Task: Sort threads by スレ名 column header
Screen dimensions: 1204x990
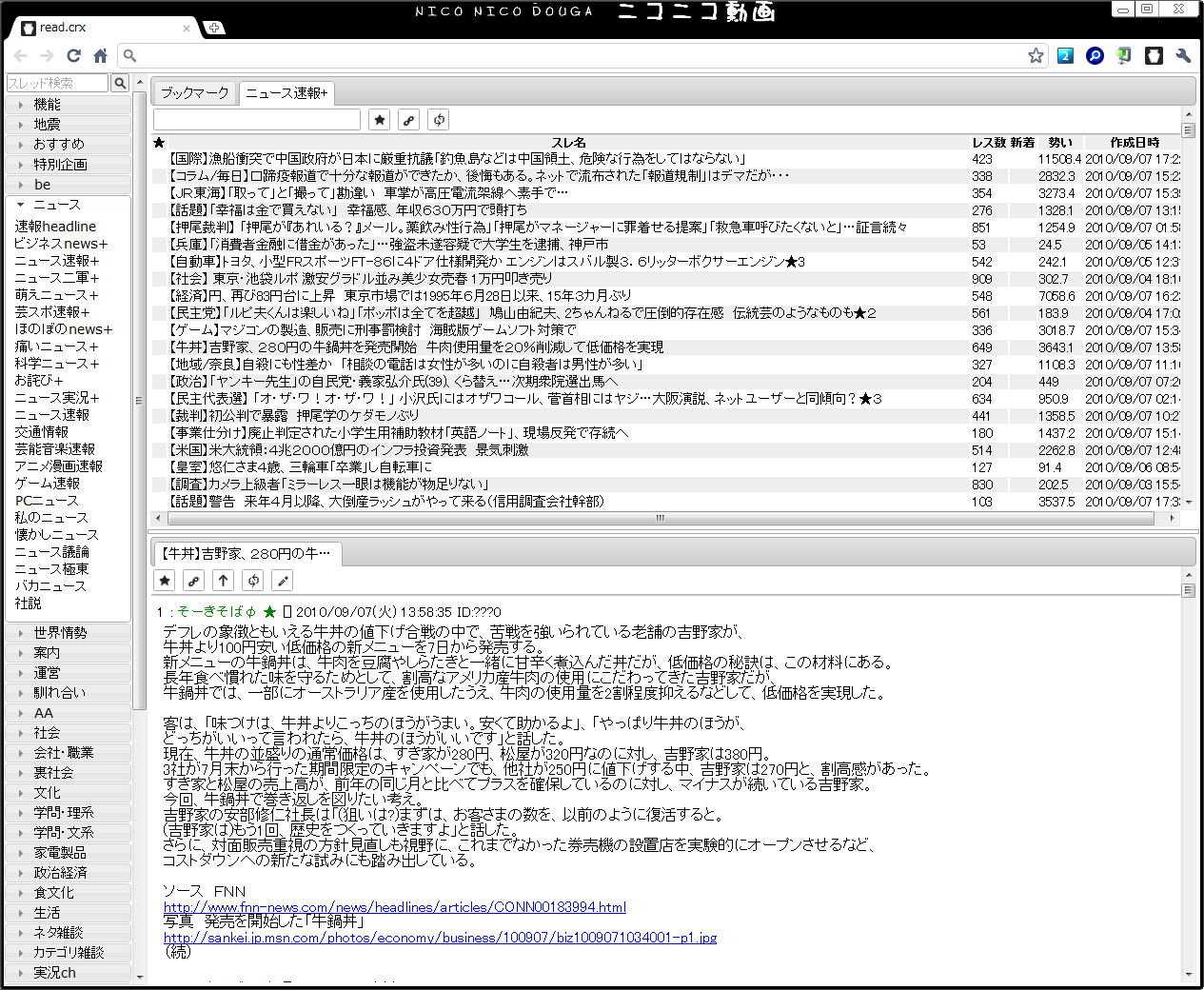Action: coord(568,143)
